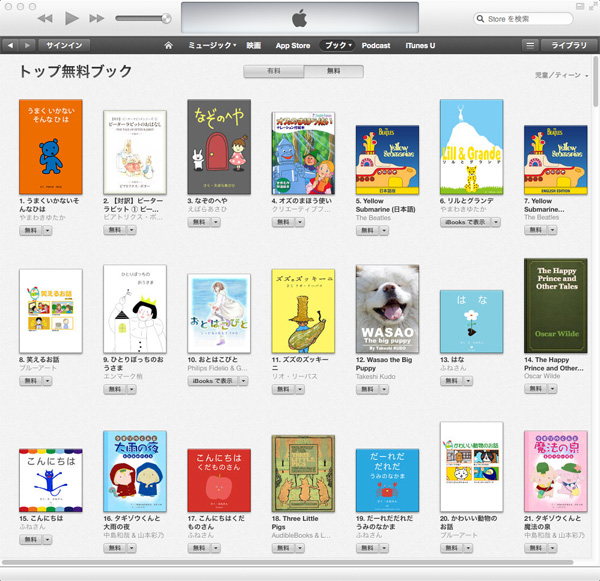Click 無料 button for なぞのへや
The height and width of the screenshot is (581, 600).
(199, 222)
